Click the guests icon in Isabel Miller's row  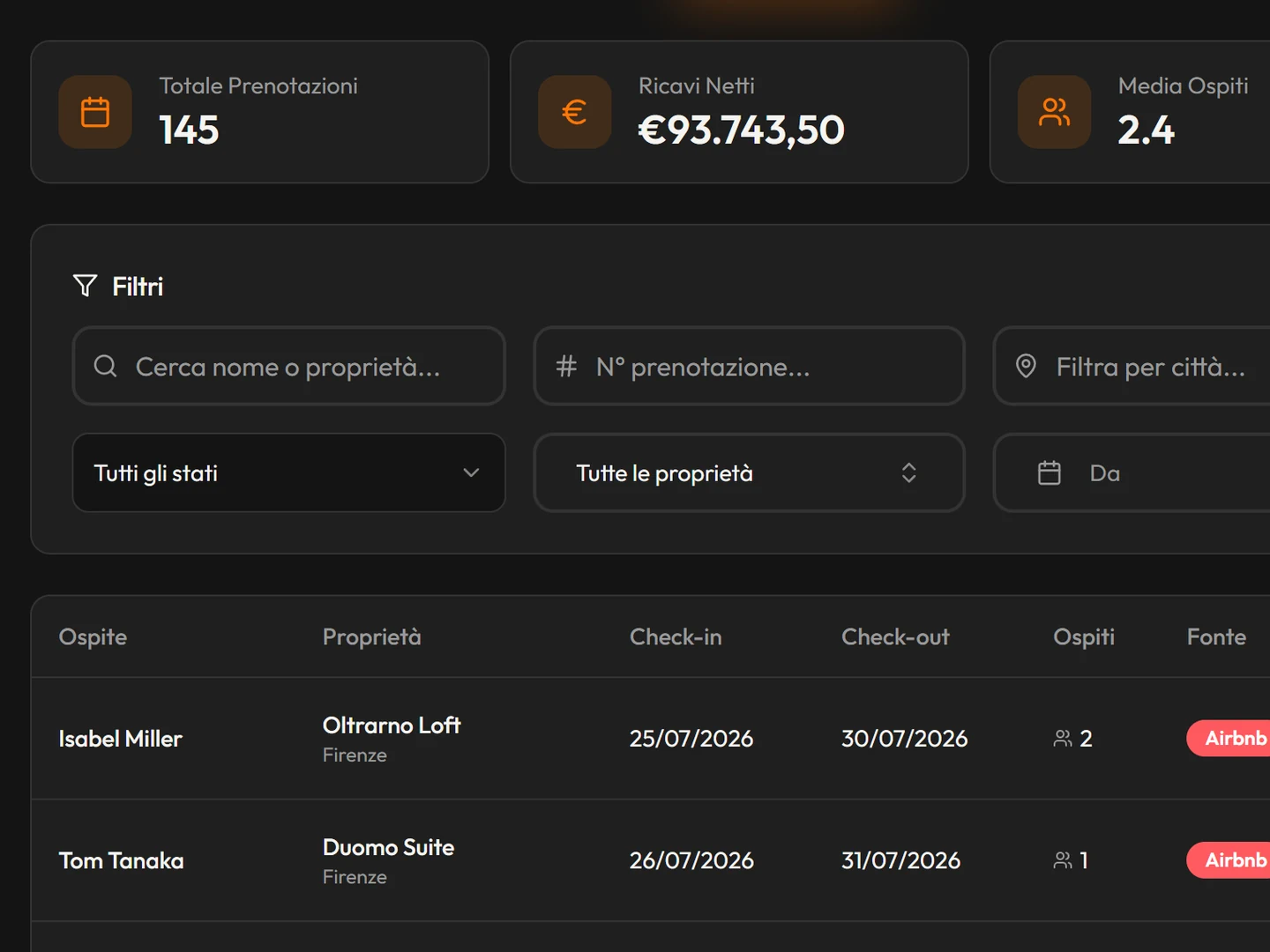click(x=1063, y=739)
